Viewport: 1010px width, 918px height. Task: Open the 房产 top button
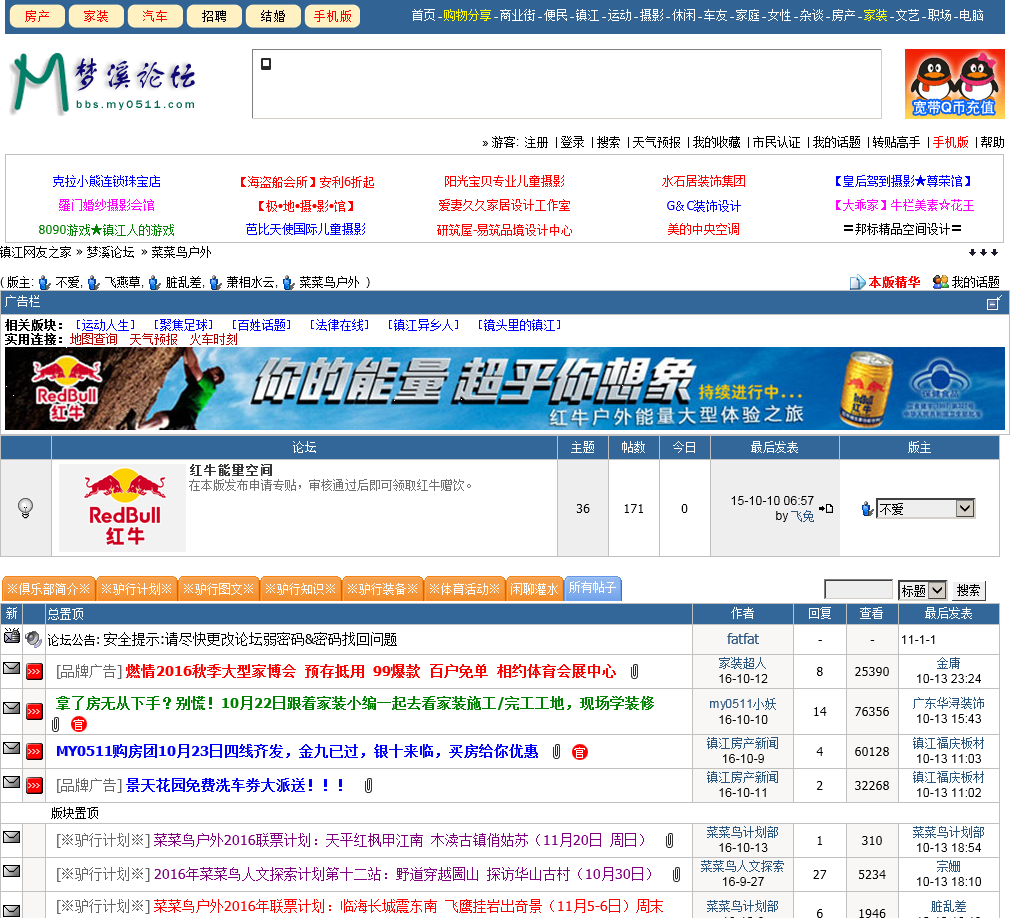coord(37,16)
